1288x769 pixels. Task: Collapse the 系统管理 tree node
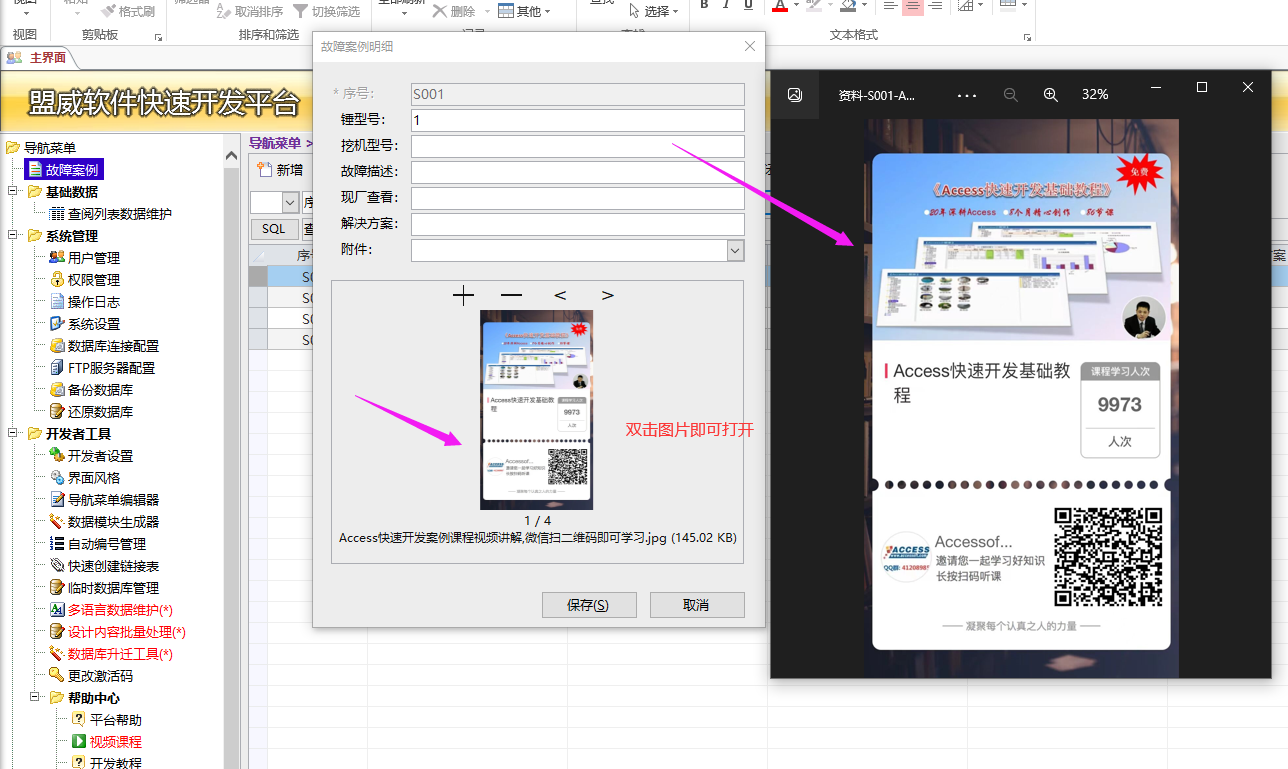(x=13, y=236)
